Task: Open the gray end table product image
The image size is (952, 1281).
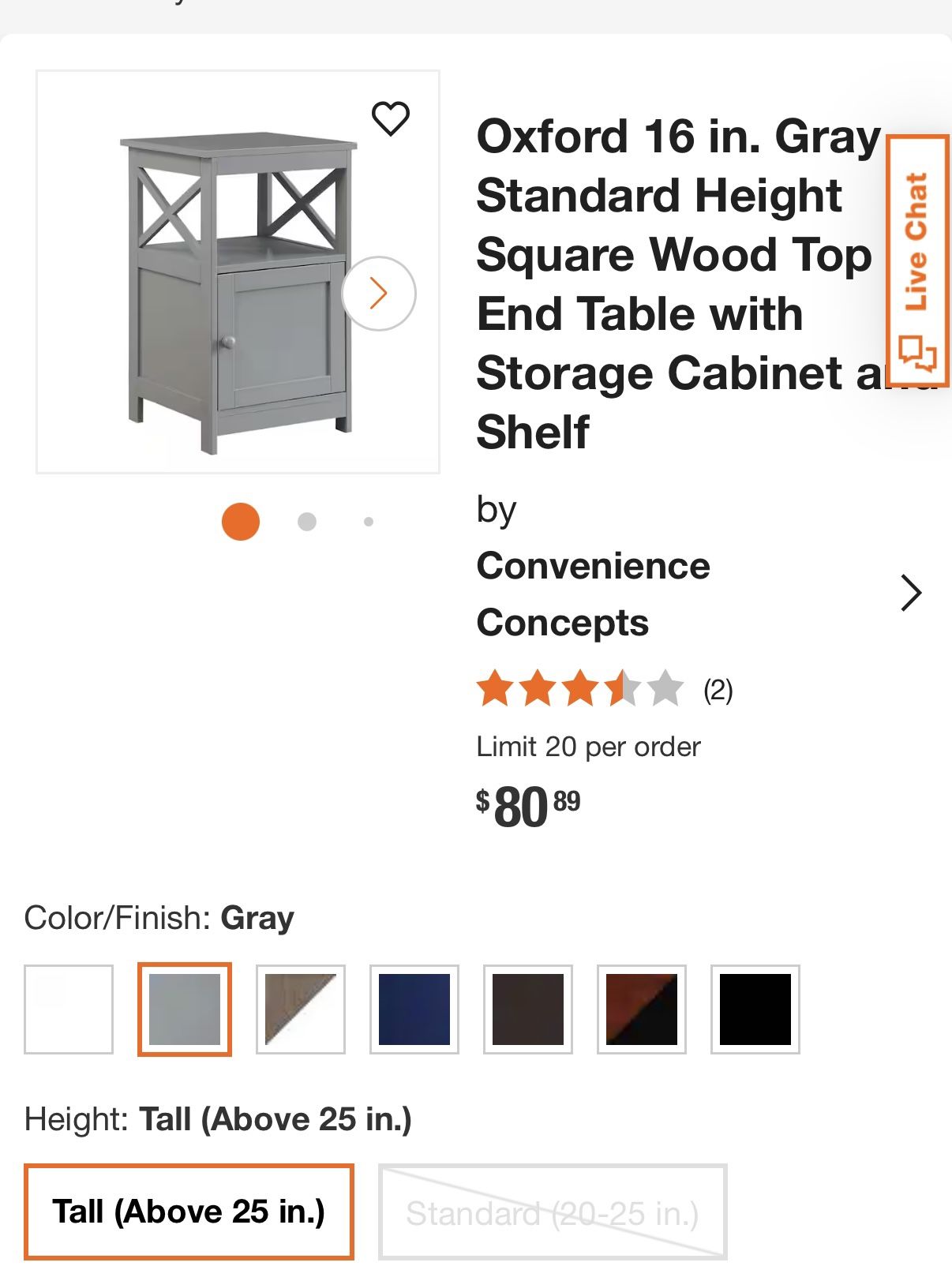Action: pyautogui.click(x=237, y=292)
